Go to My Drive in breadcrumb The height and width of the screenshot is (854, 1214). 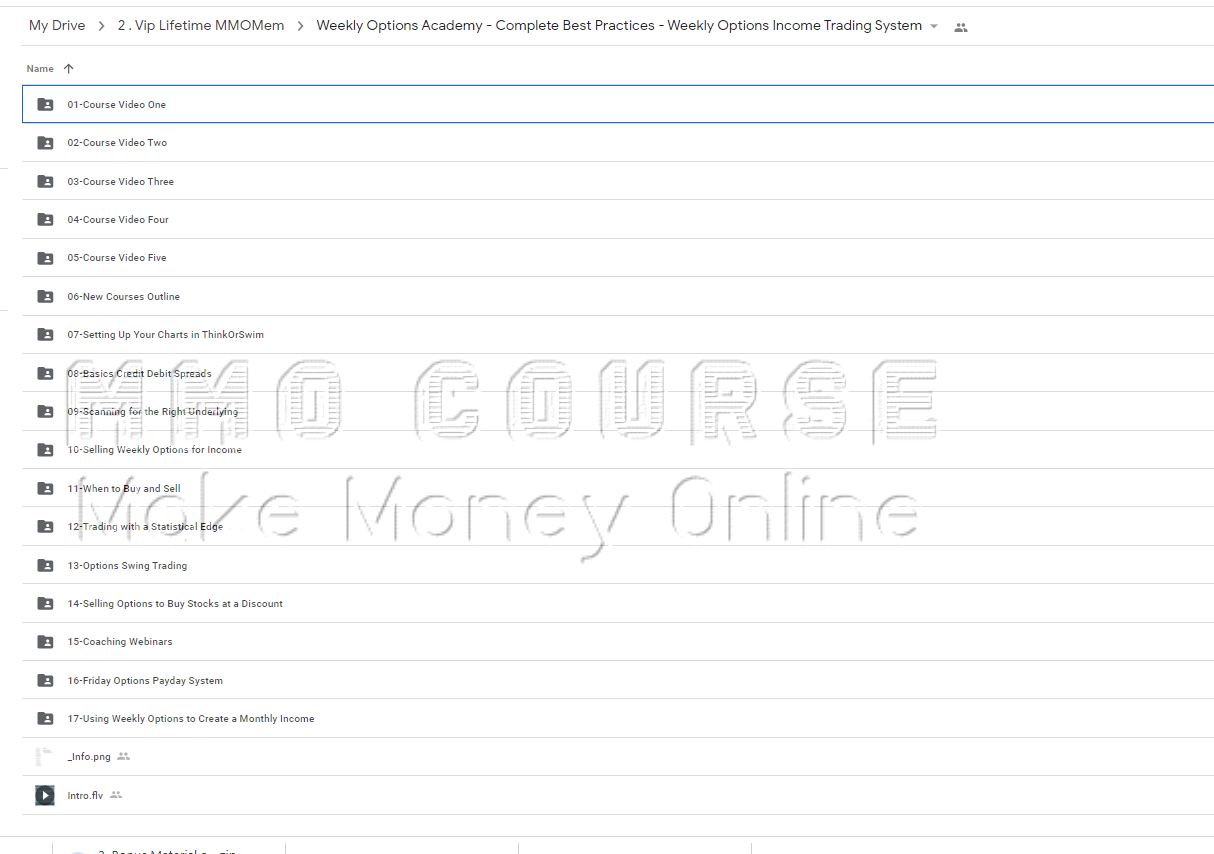(57, 26)
